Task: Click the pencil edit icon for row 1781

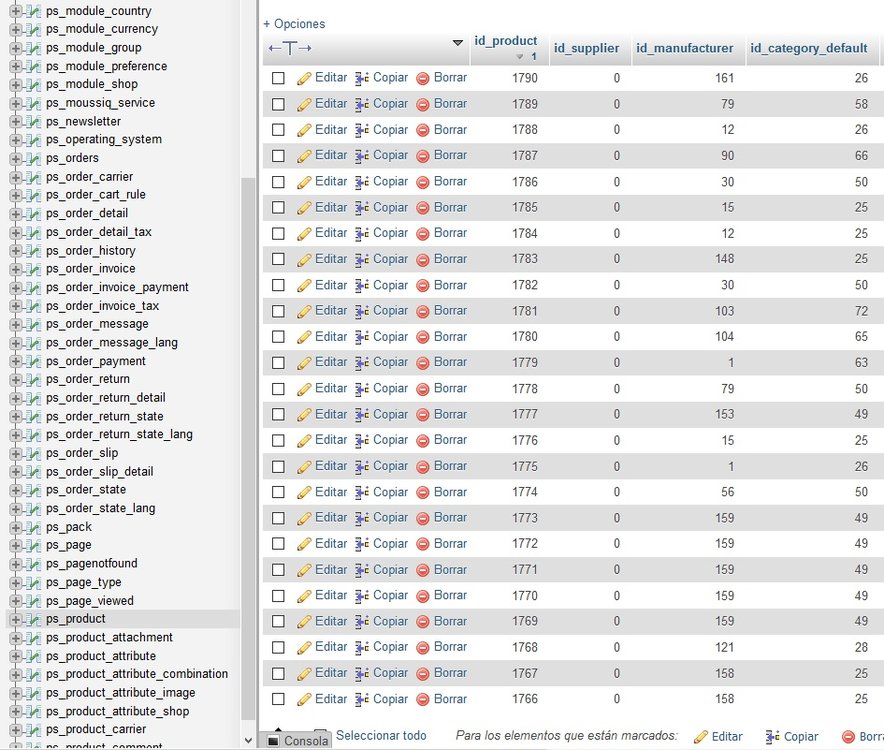Action: click(304, 312)
